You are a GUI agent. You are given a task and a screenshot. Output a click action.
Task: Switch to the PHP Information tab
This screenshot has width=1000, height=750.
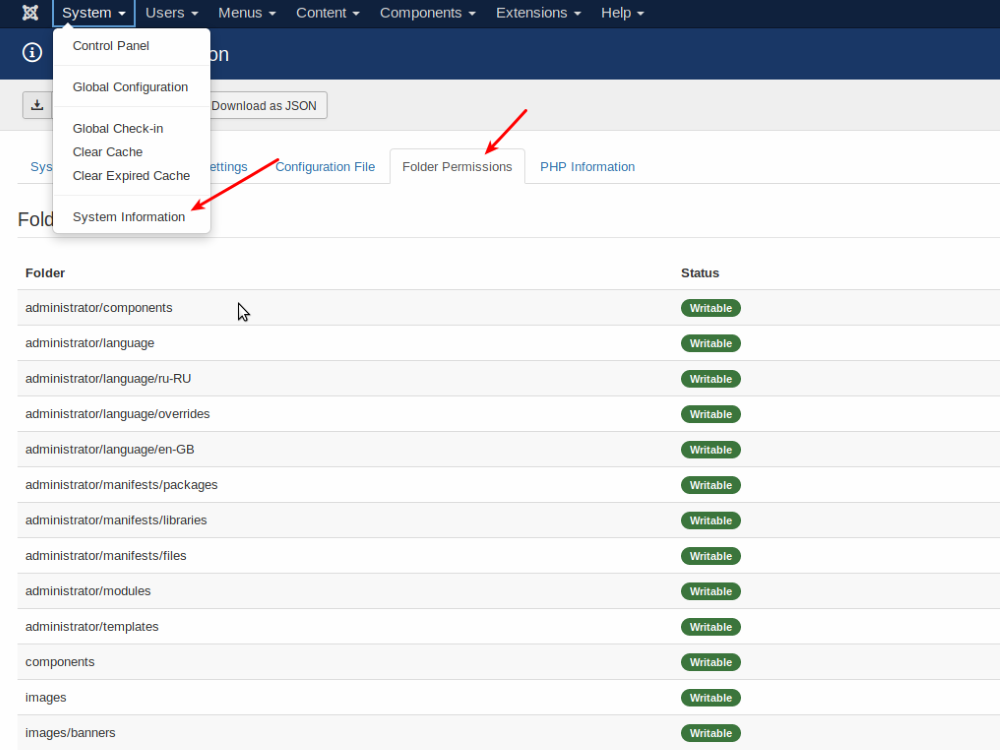click(587, 167)
